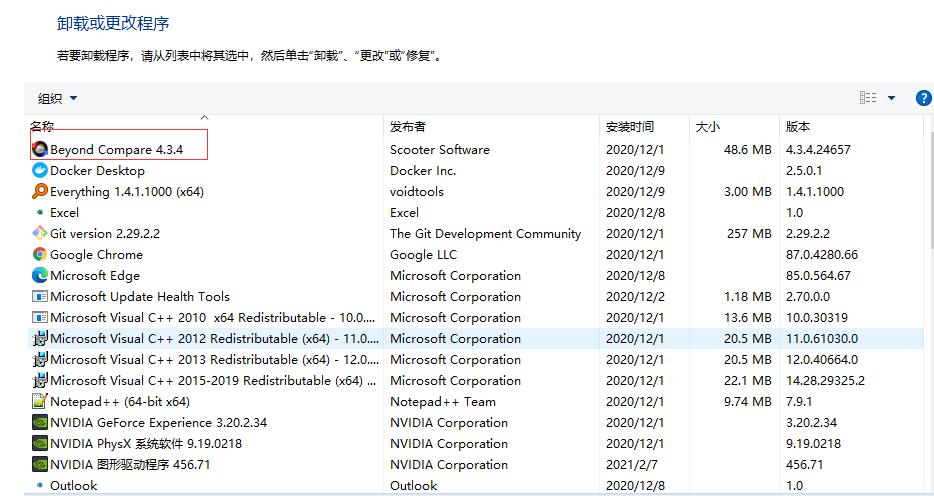Click the Microsoft Edge icon in list
Viewport: 934px width, 496px height.
40,275
